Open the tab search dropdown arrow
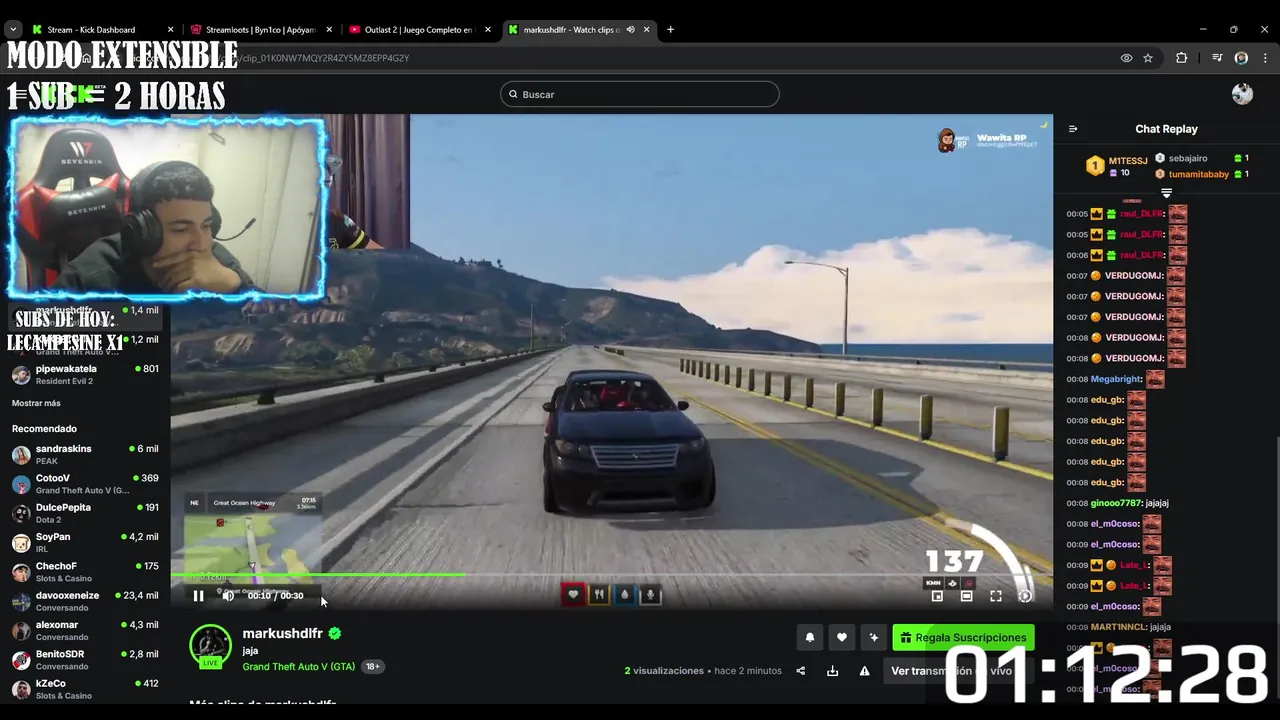 (x=12, y=30)
